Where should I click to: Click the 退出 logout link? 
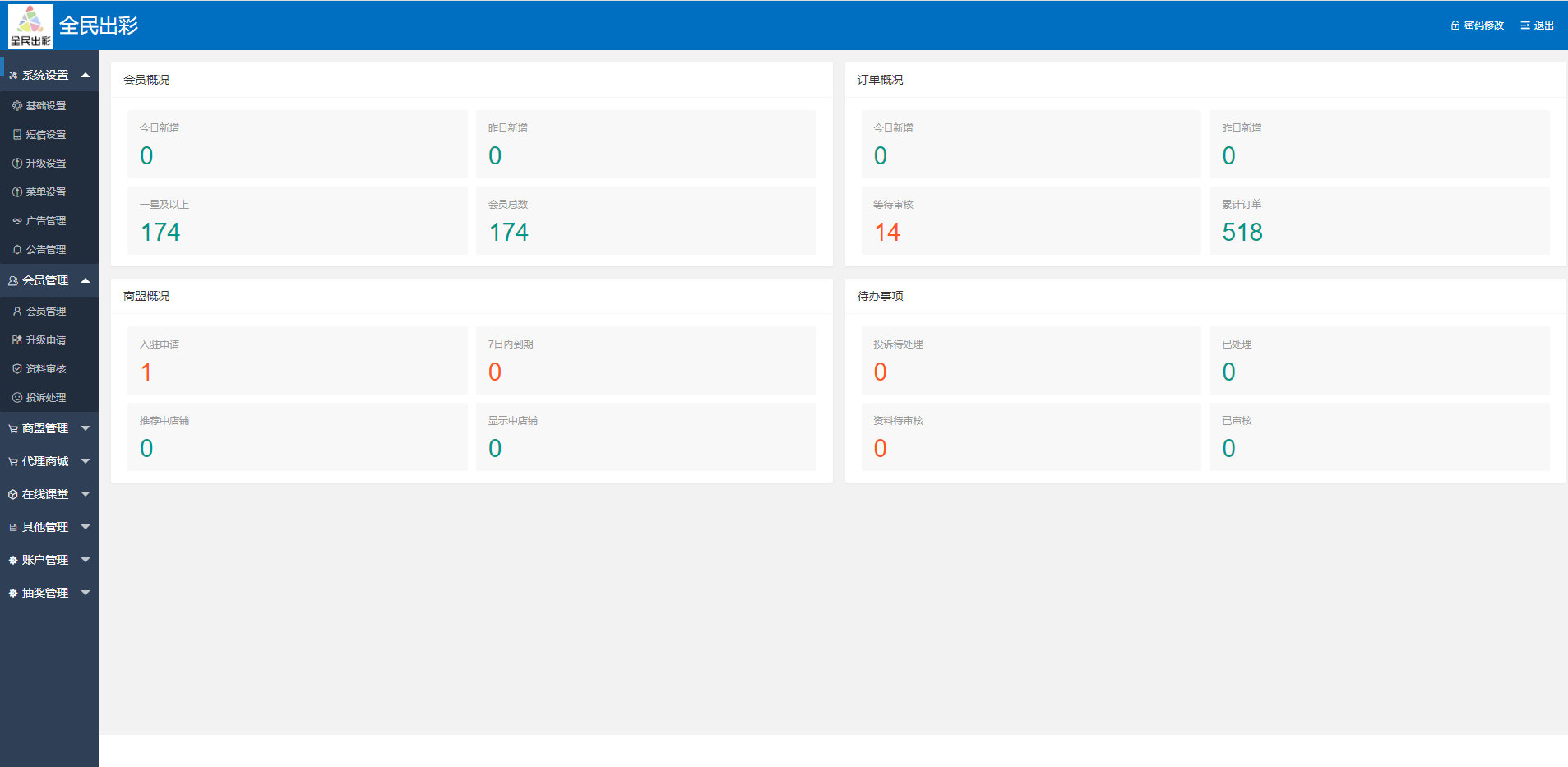click(x=1538, y=25)
